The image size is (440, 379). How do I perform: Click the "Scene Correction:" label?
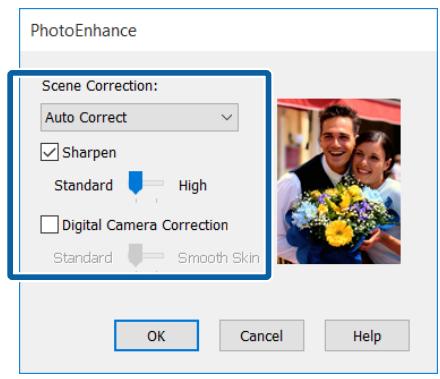pyautogui.click(x=100, y=86)
